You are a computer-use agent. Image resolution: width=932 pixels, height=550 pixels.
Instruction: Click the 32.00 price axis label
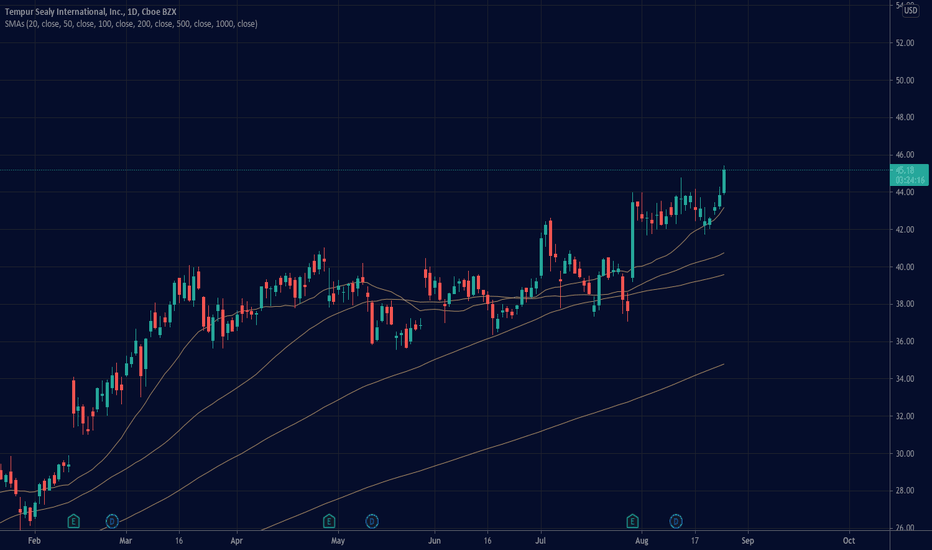(905, 416)
